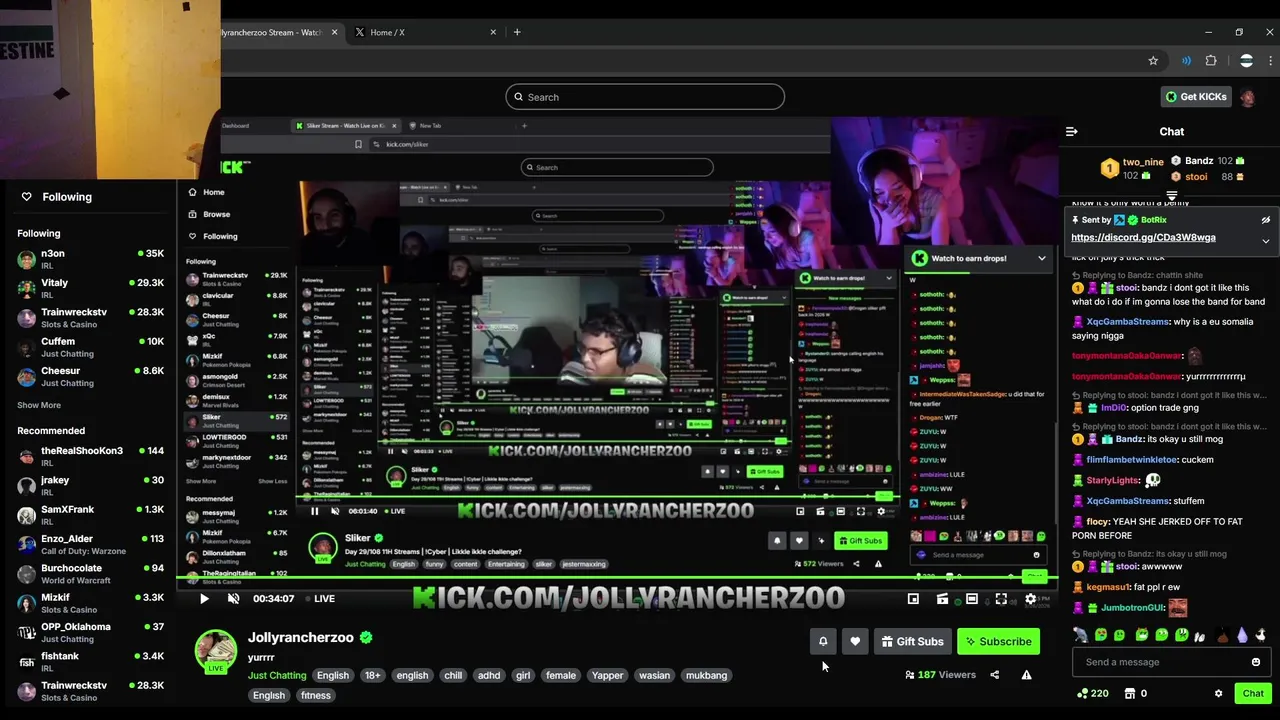Image resolution: width=1280 pixels, height=720 pixels.
Task: Open Vitaly's channel in sidebar
Action: tap(90, 289)
